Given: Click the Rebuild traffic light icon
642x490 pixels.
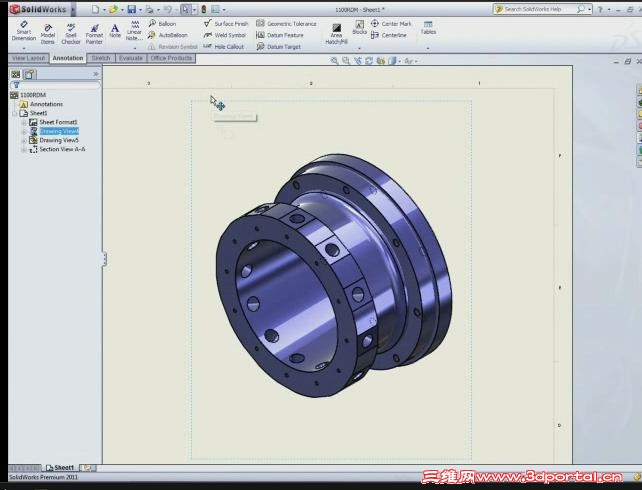Looking at the screenshot, I should 203,9.
